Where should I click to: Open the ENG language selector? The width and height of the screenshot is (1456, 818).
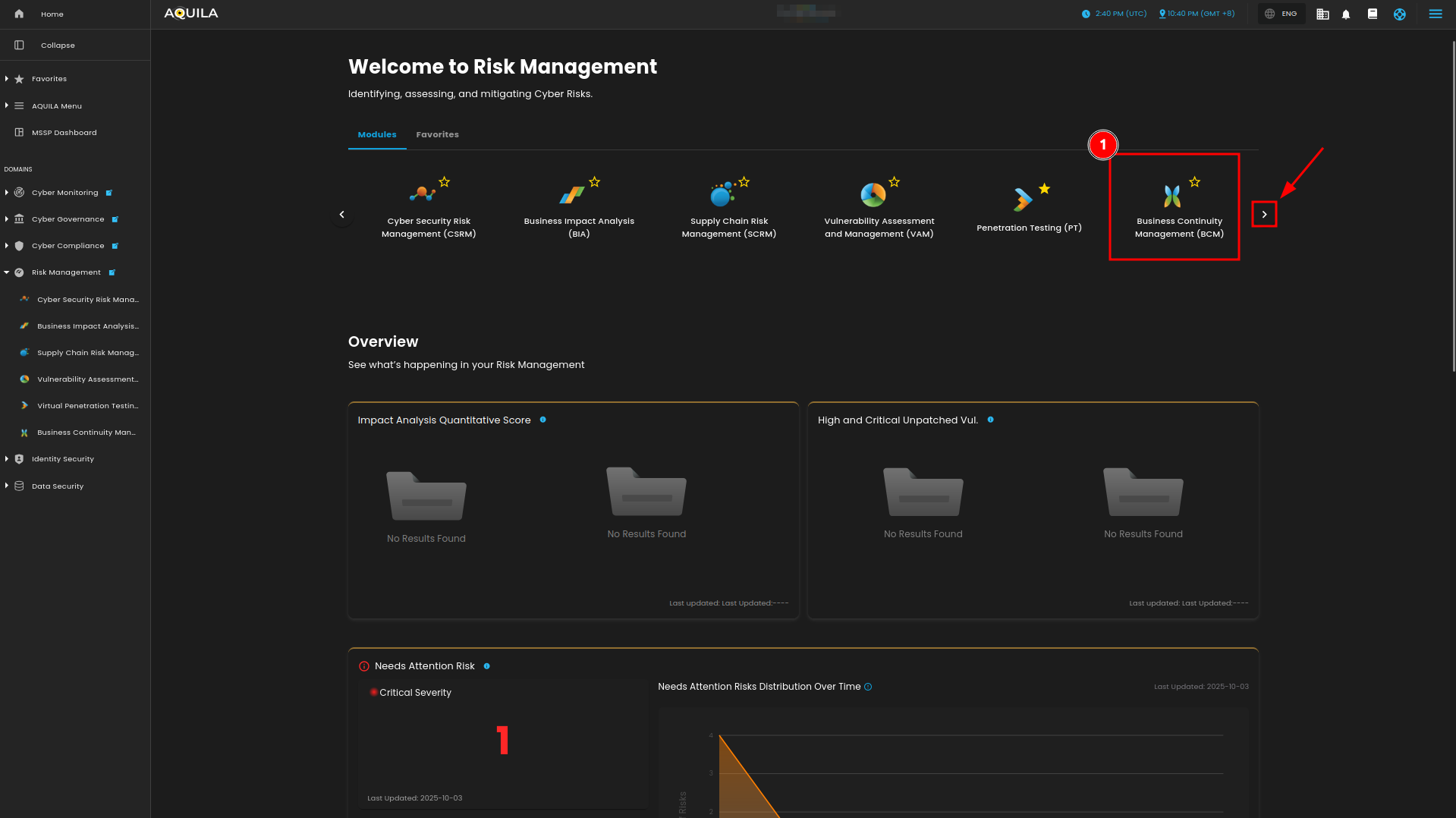(x=1281, y=14)
